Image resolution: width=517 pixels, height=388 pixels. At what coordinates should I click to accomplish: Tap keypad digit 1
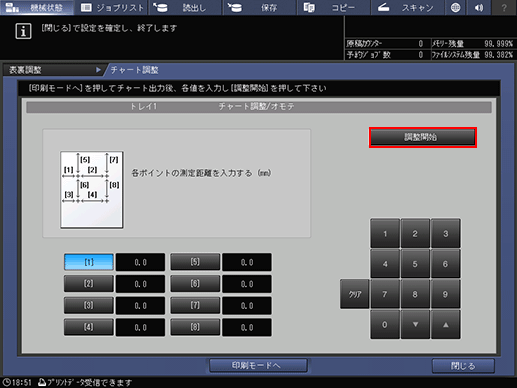tap(385, 233)
